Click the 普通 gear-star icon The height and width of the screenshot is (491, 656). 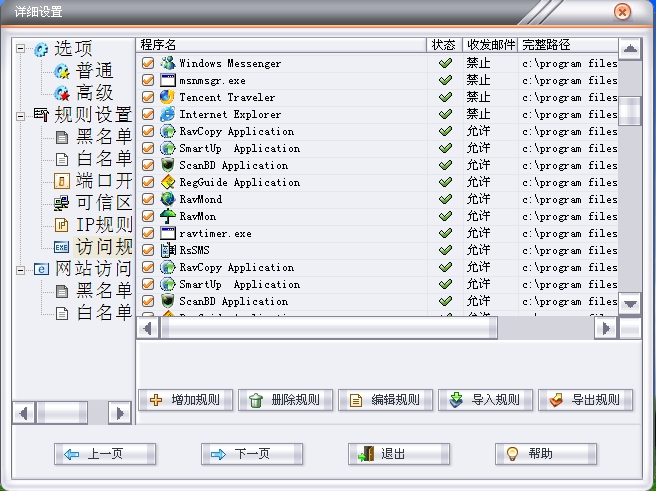pos(62,71)
